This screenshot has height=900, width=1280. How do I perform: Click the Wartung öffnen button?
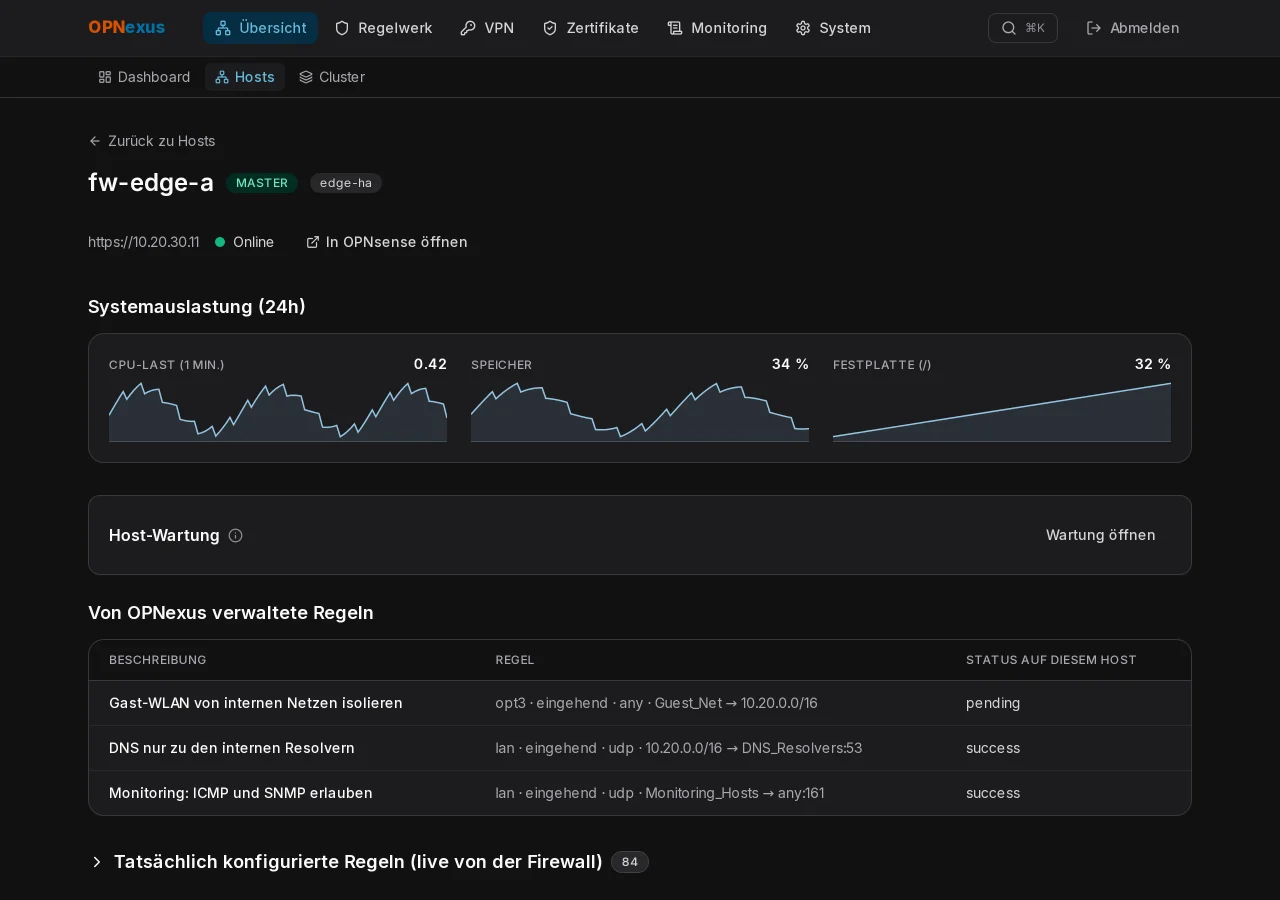(1101, 535)
